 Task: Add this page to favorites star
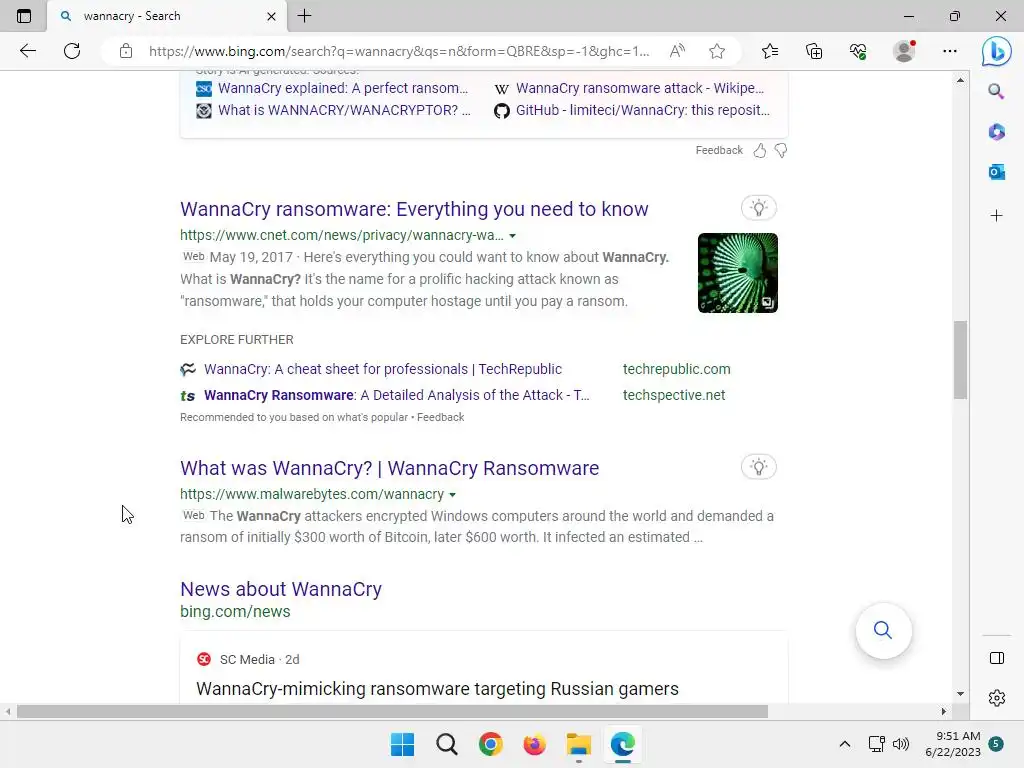pyautogui.click(x=717, y=51)
